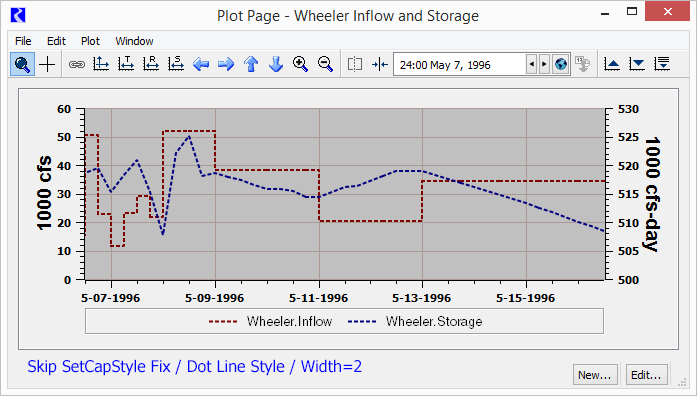Open the File menu
The height and width of the screenshot is (396, 697).
click(23, 41)
